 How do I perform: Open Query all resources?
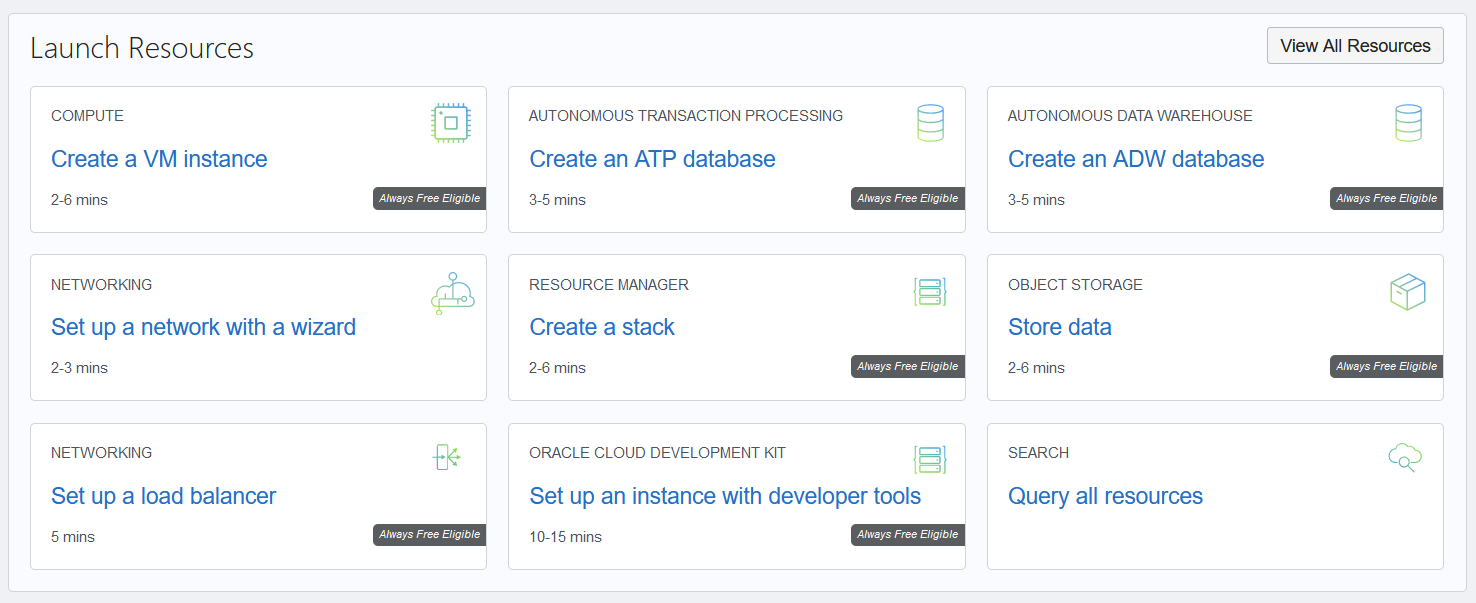pos(1105,496)
